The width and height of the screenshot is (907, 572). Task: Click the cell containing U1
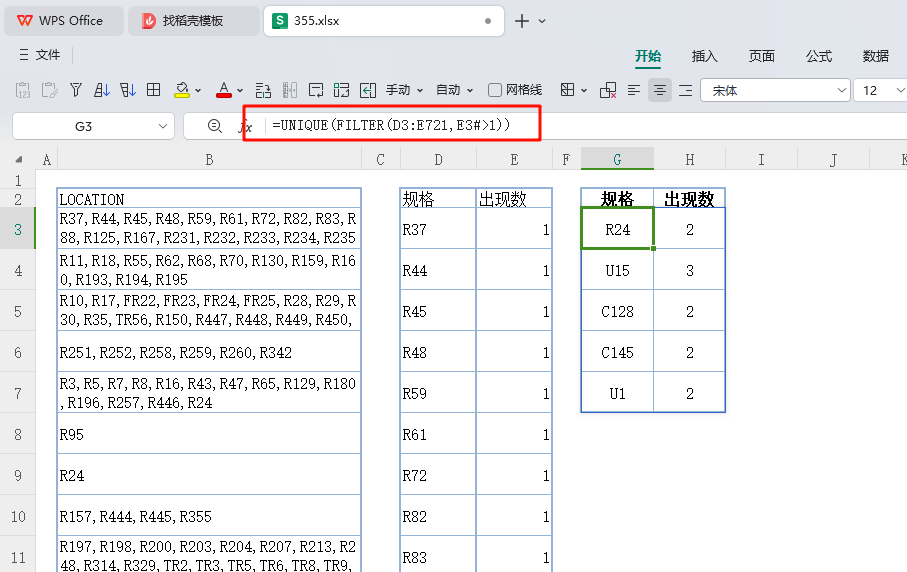point(617,393)
